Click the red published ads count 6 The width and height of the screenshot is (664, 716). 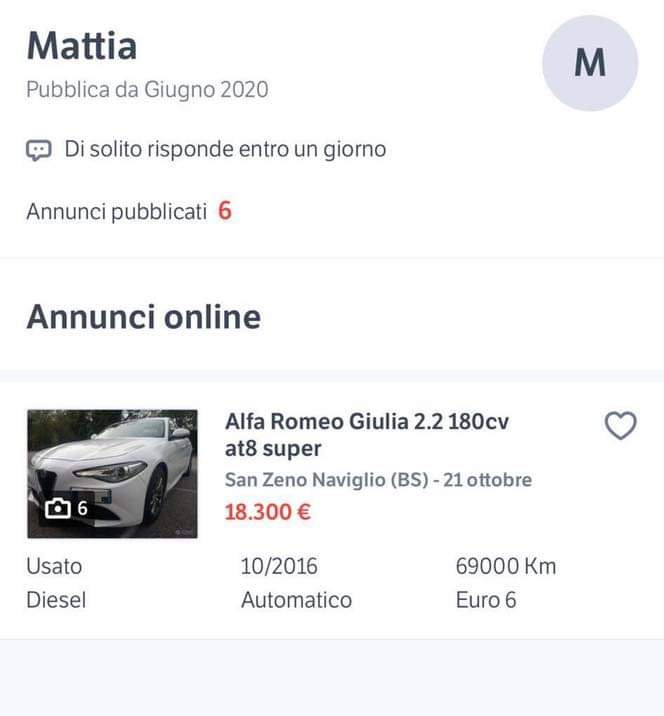[x=225, y=211]
